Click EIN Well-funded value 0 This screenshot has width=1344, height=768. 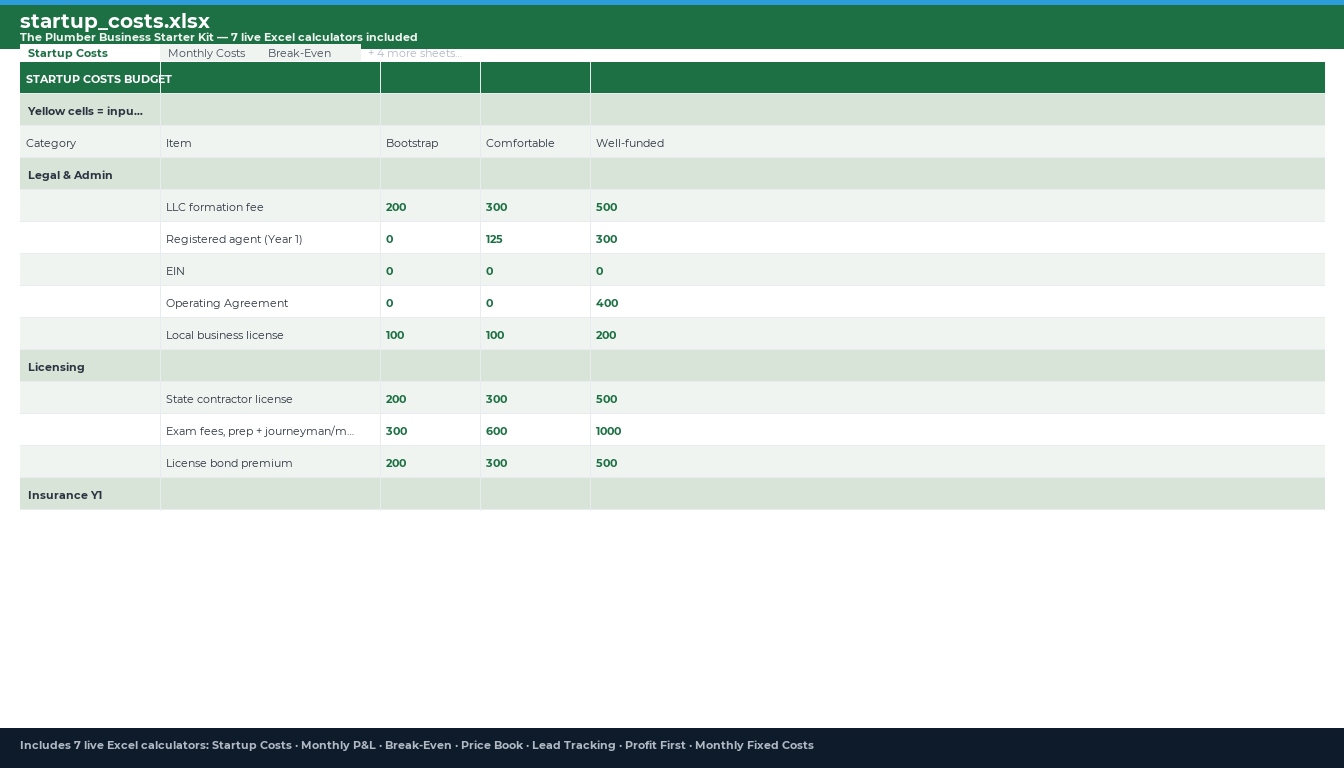coord(957,270)
